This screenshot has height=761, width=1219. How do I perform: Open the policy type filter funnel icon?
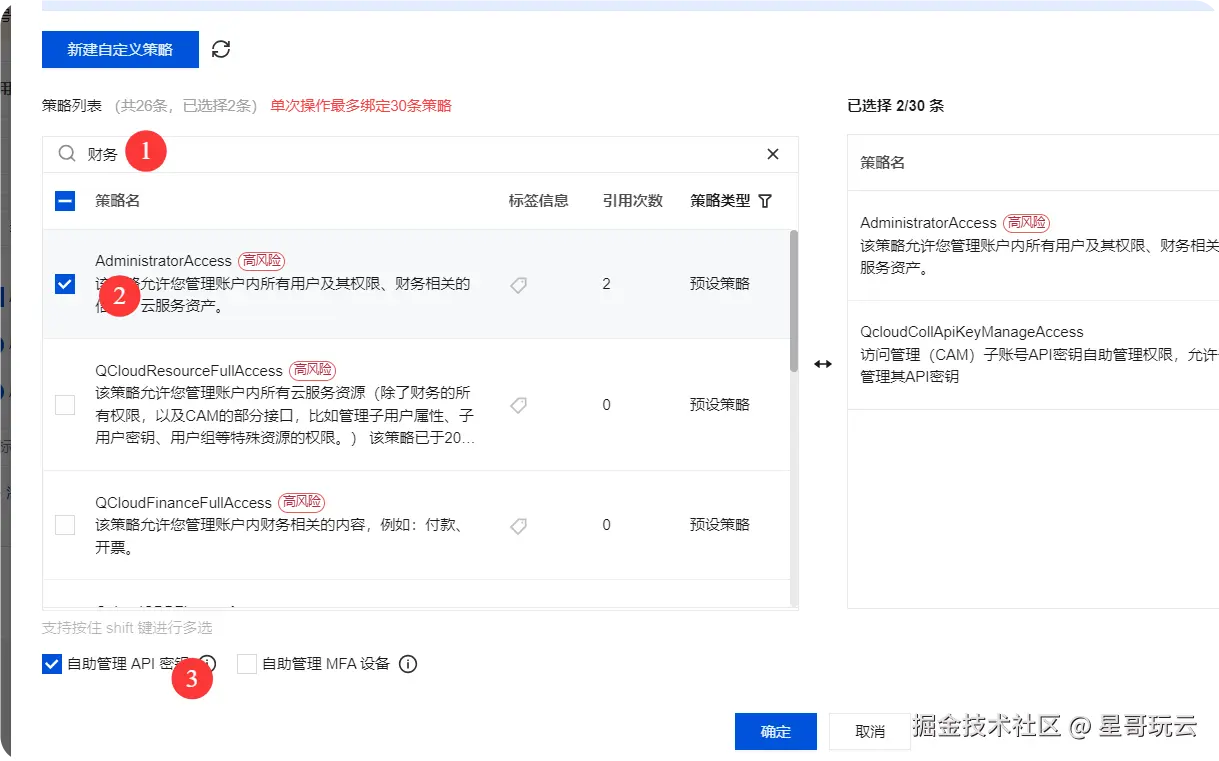(x=765, y=201)
